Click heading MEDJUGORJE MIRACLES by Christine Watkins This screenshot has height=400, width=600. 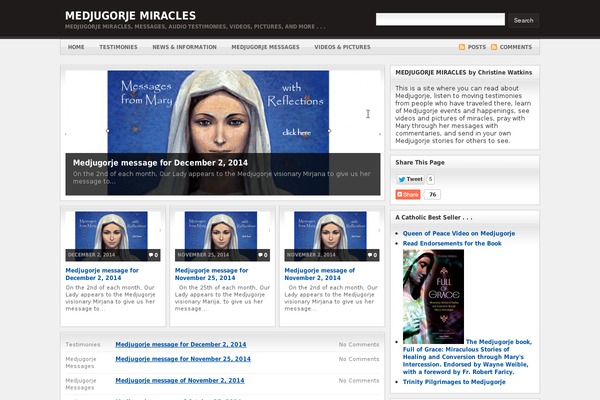click(463, 72)
